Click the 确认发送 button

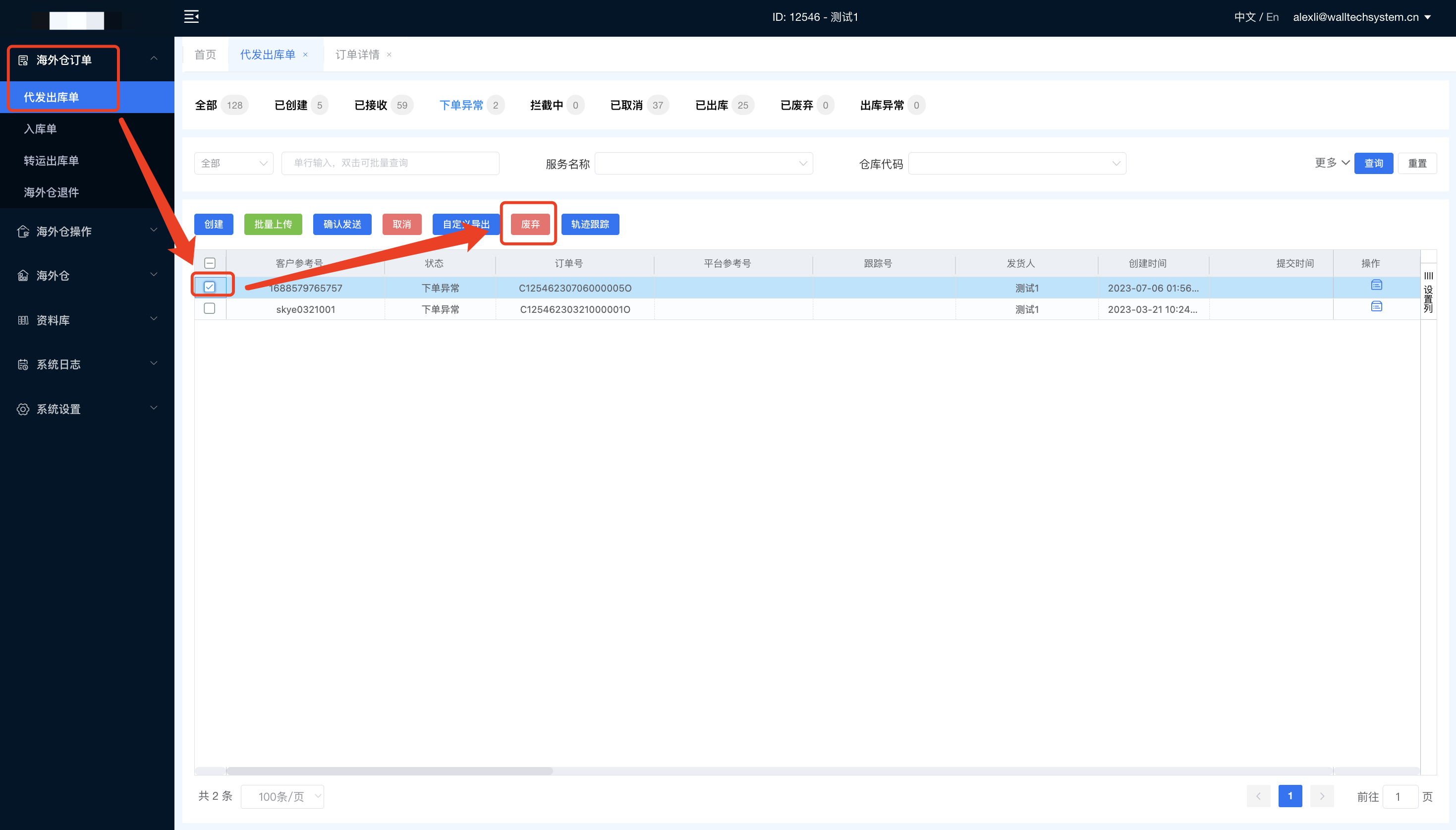tap(342, 225)
